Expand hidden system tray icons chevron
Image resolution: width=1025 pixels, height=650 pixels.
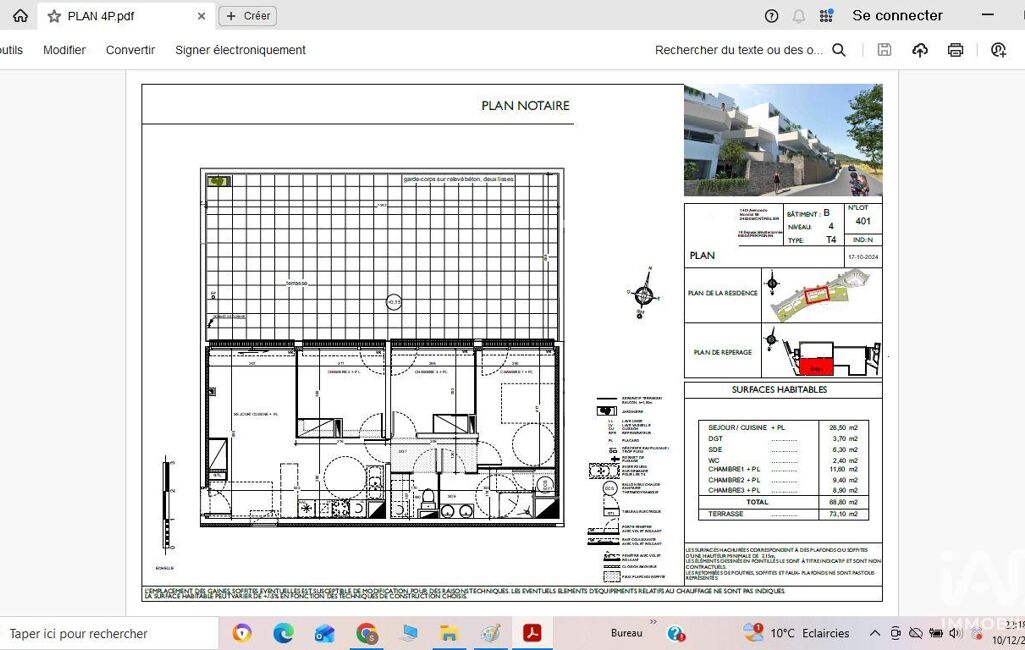(875, 633)
